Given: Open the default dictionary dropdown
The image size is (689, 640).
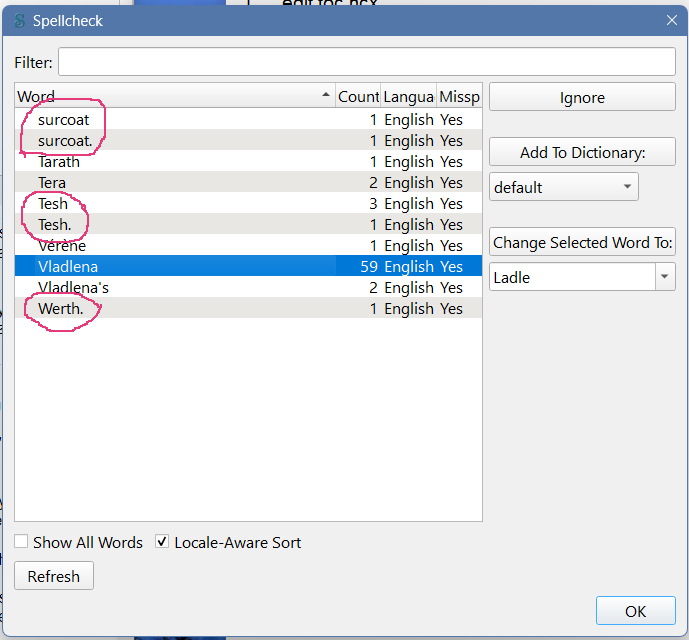Looking at the screenshot, I should point(564,187).
